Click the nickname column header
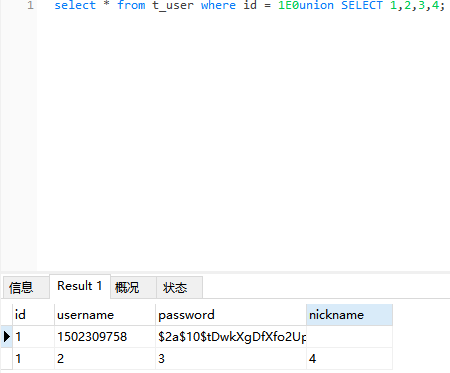The image size is (450, 373). [x=349, y=315]
